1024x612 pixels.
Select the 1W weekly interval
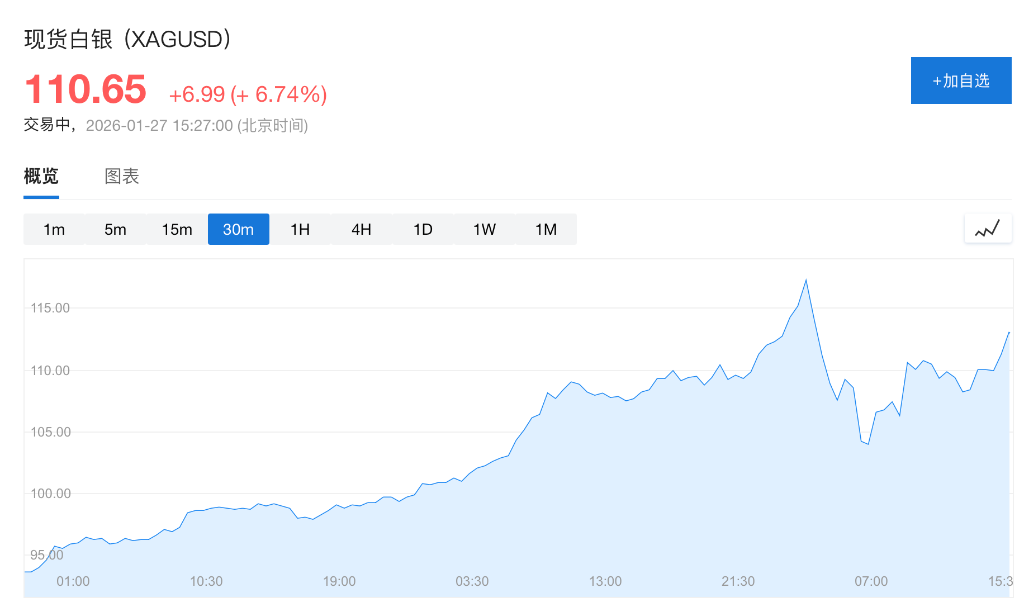pyautogui.click(x=484, y=229)
